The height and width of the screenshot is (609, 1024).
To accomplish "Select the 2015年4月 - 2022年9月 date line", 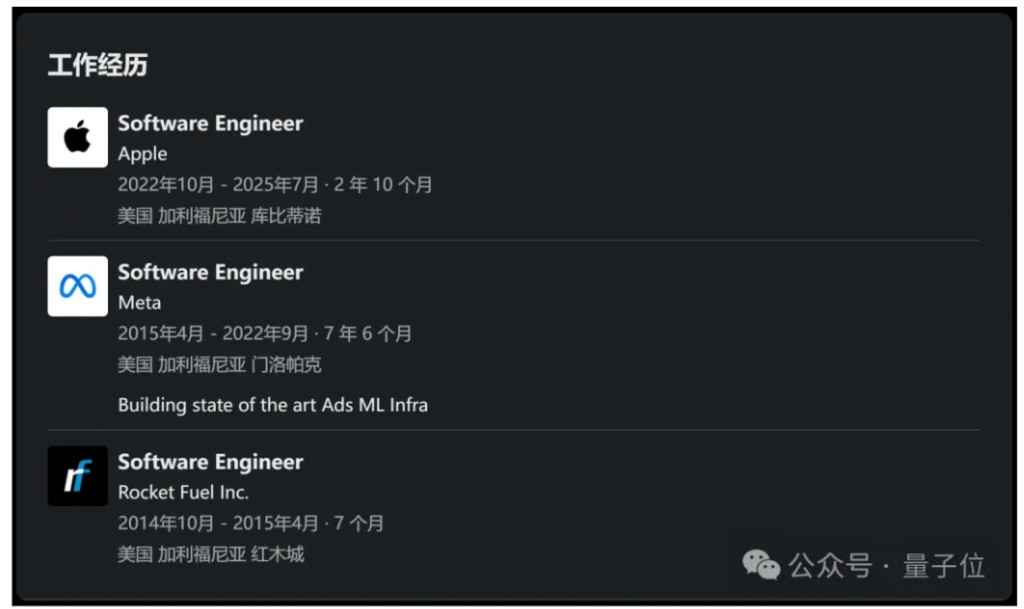I will click(218, 333).
